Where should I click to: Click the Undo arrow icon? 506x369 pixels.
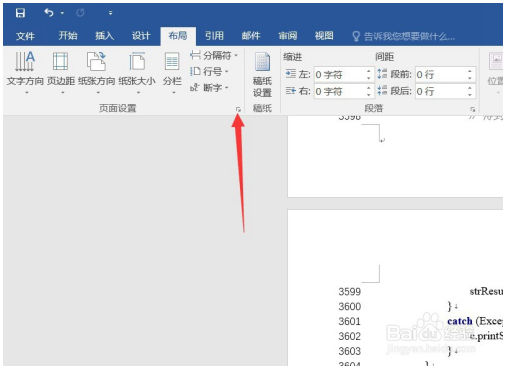[49, 13]
